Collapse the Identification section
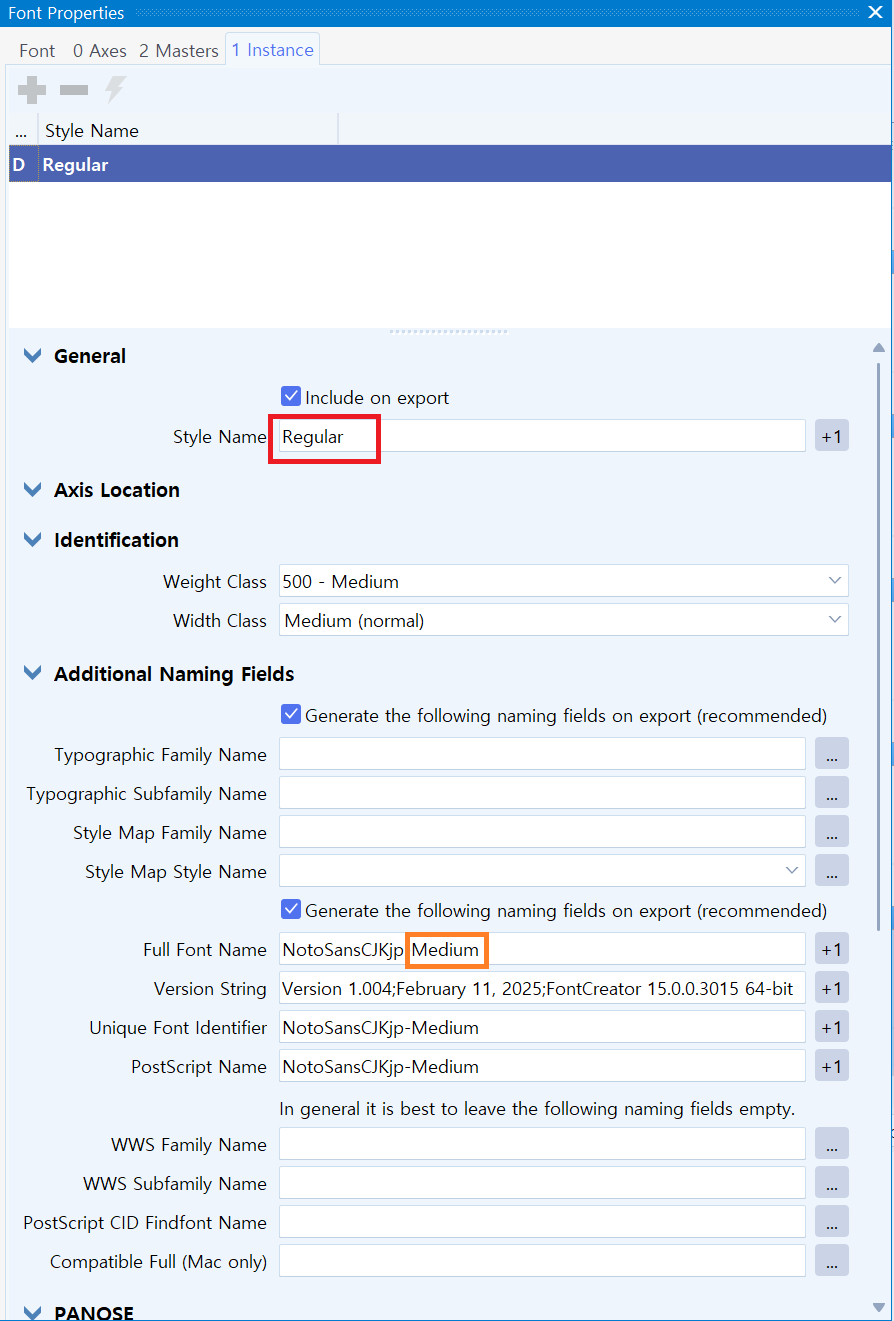This screenshot has width=894, height=1321. [33, 540]
